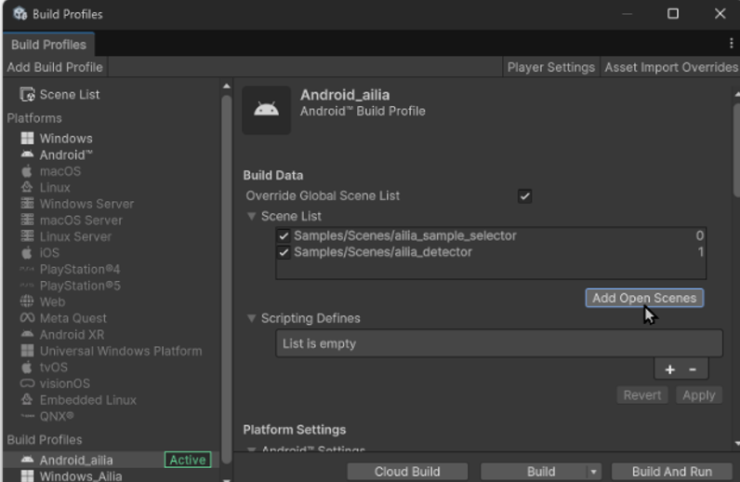
Task: Click the Scene List icon
Action: click(28, 95)
